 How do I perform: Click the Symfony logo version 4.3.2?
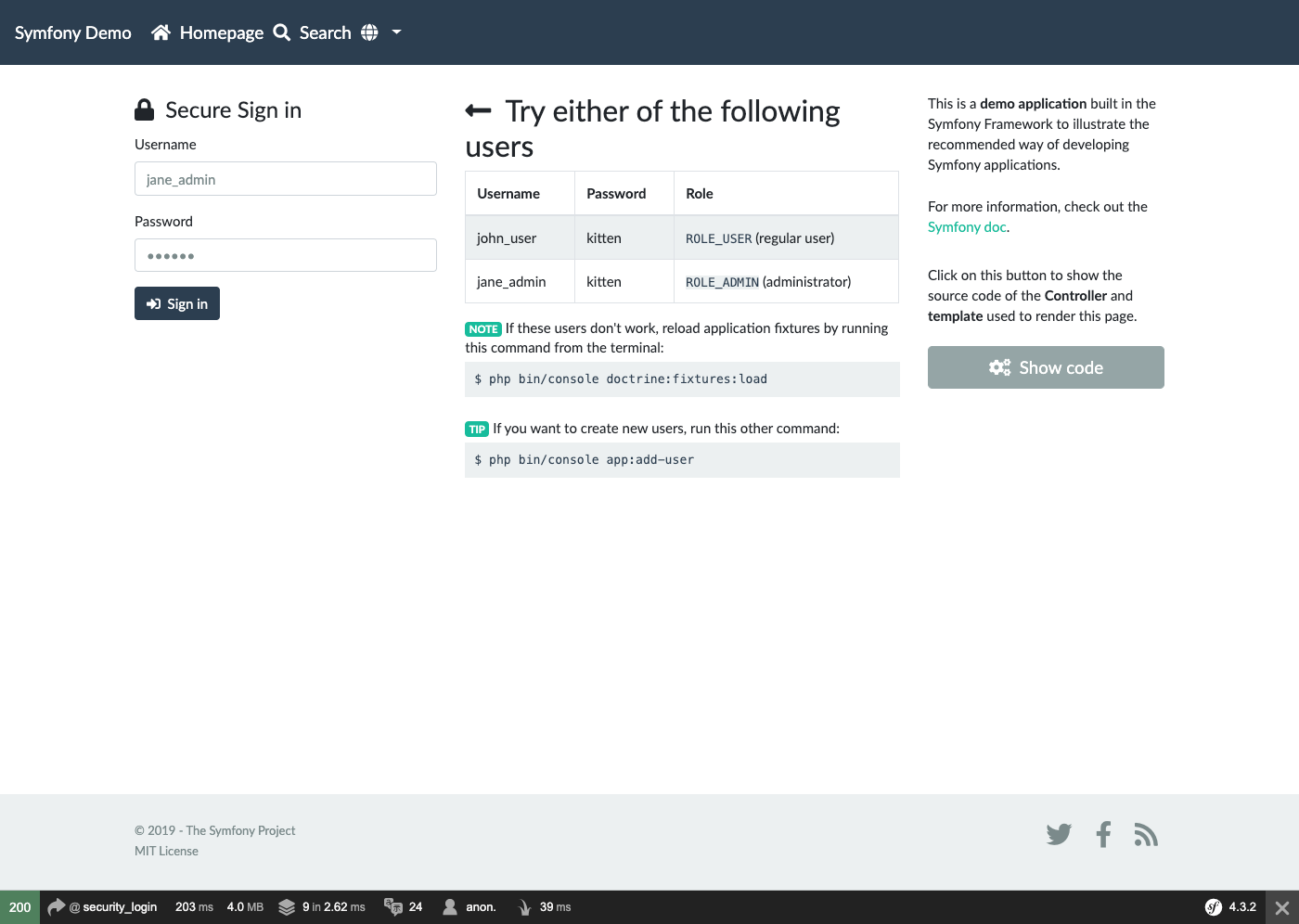tap(1214, 907)
